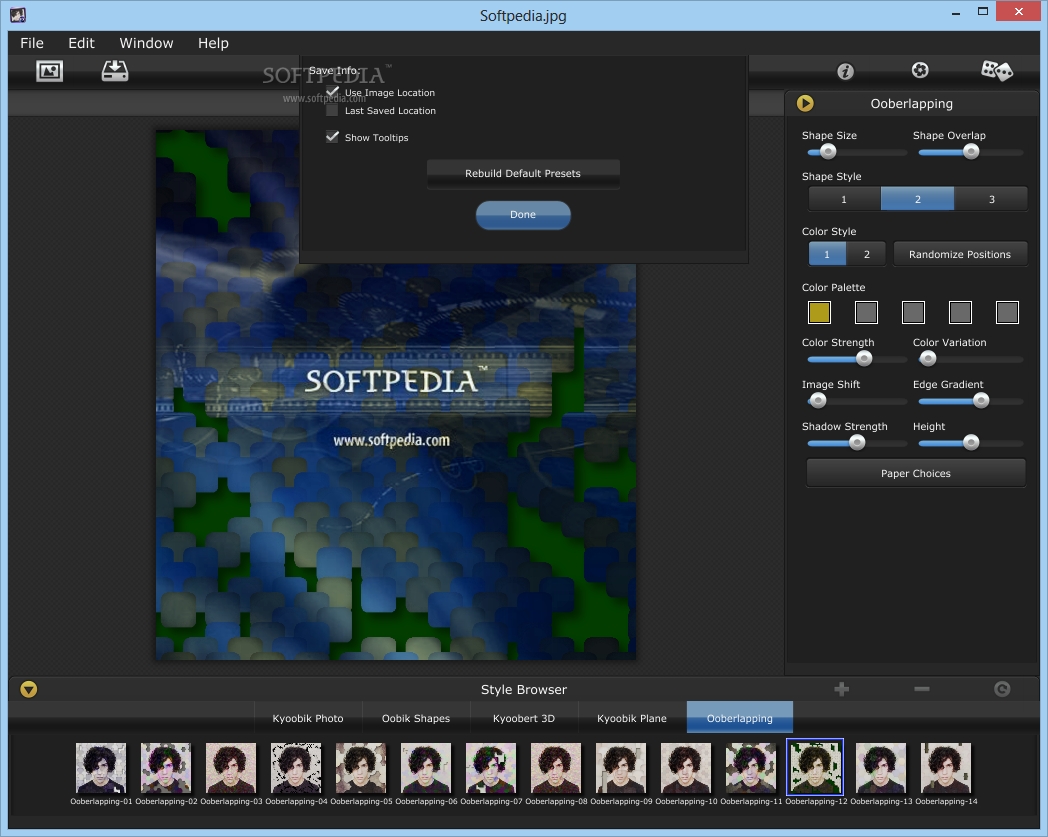The width and height of the screenshot is (1048, 837).
Task: Switch to Kyoobert 3D tab
Action: 524,718
